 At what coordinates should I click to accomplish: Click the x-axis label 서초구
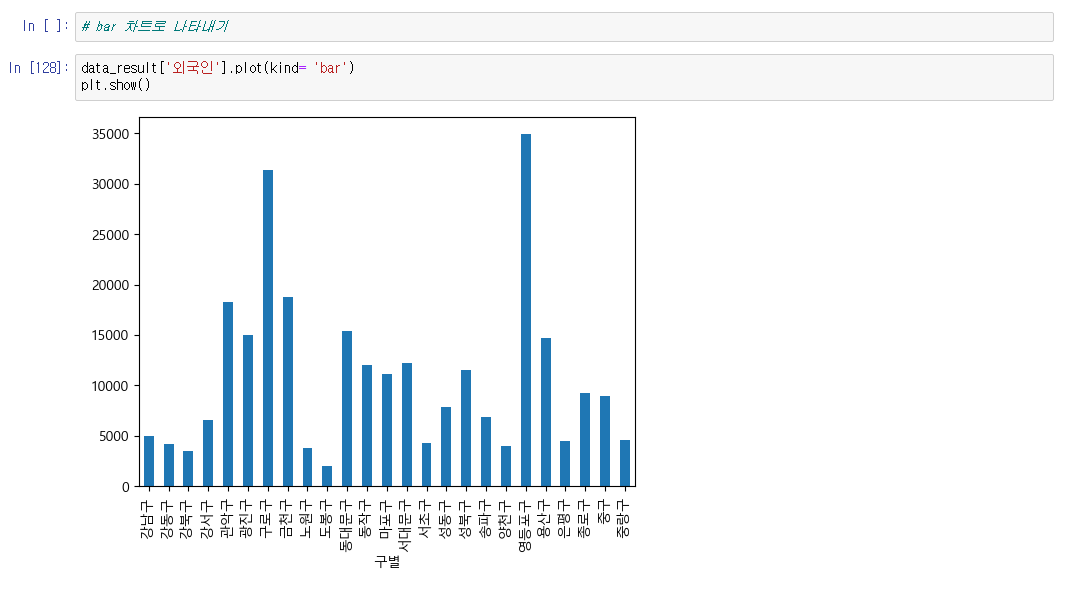tap(425, 520)
